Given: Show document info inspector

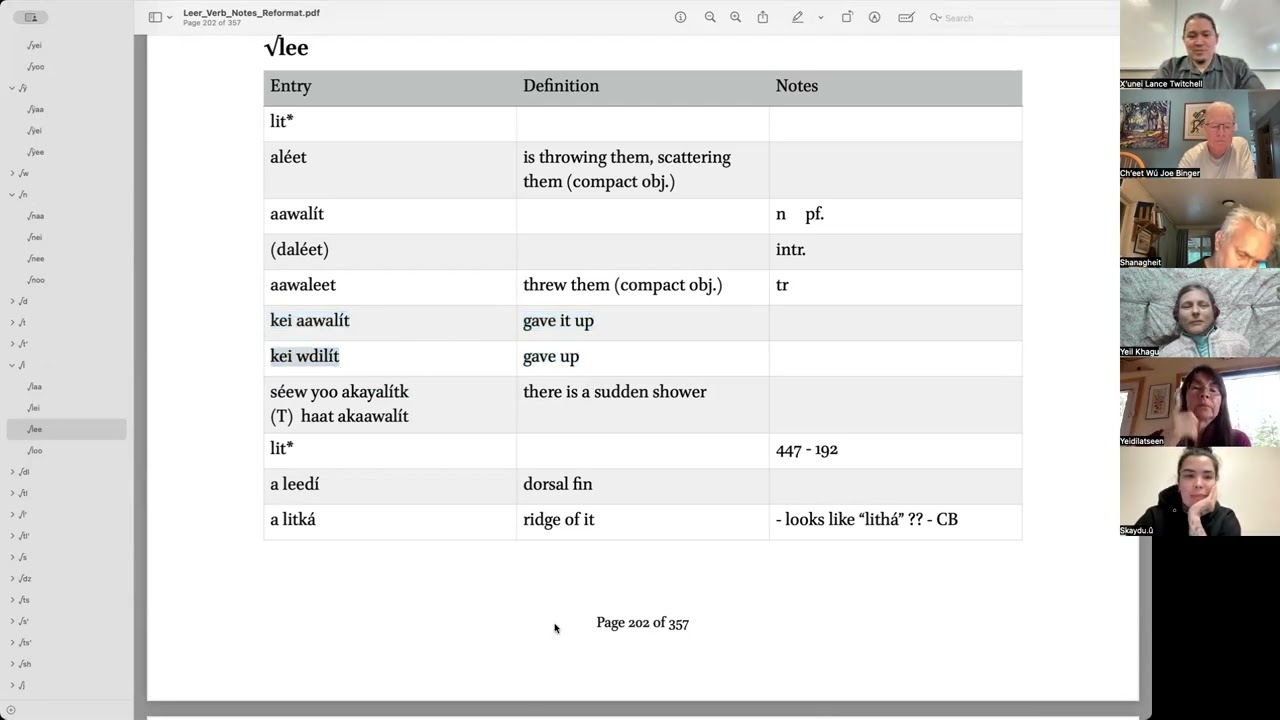Looking at the screenshot, I should tap(680, 17).
